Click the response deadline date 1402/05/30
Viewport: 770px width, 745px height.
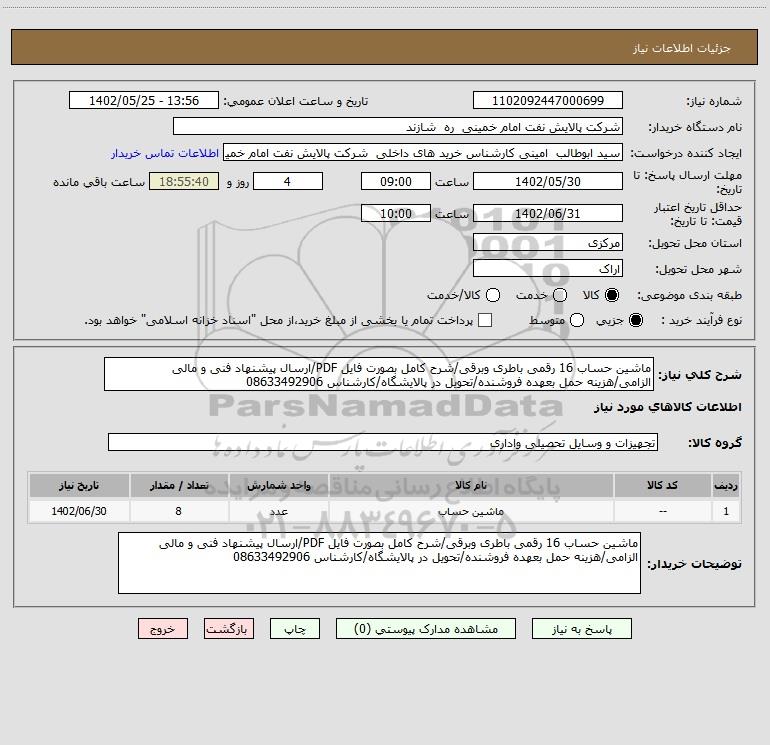[548, 181]
